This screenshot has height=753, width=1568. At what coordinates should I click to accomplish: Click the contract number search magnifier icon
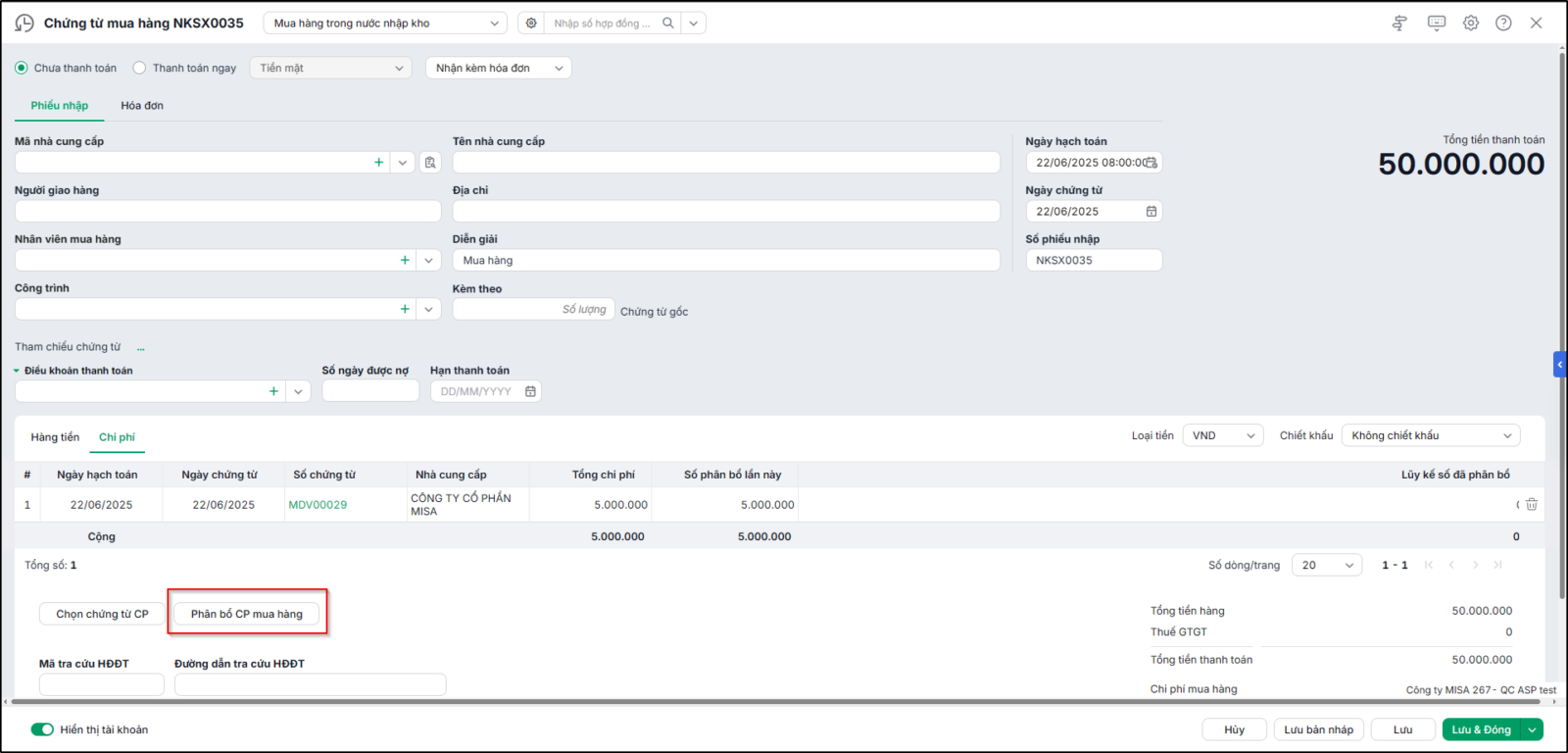coord(667,23)
